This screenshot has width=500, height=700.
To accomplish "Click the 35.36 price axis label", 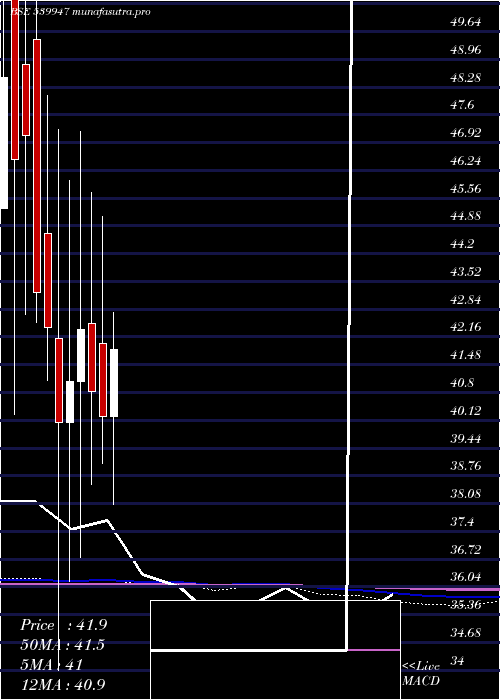I will coord(466,605).
